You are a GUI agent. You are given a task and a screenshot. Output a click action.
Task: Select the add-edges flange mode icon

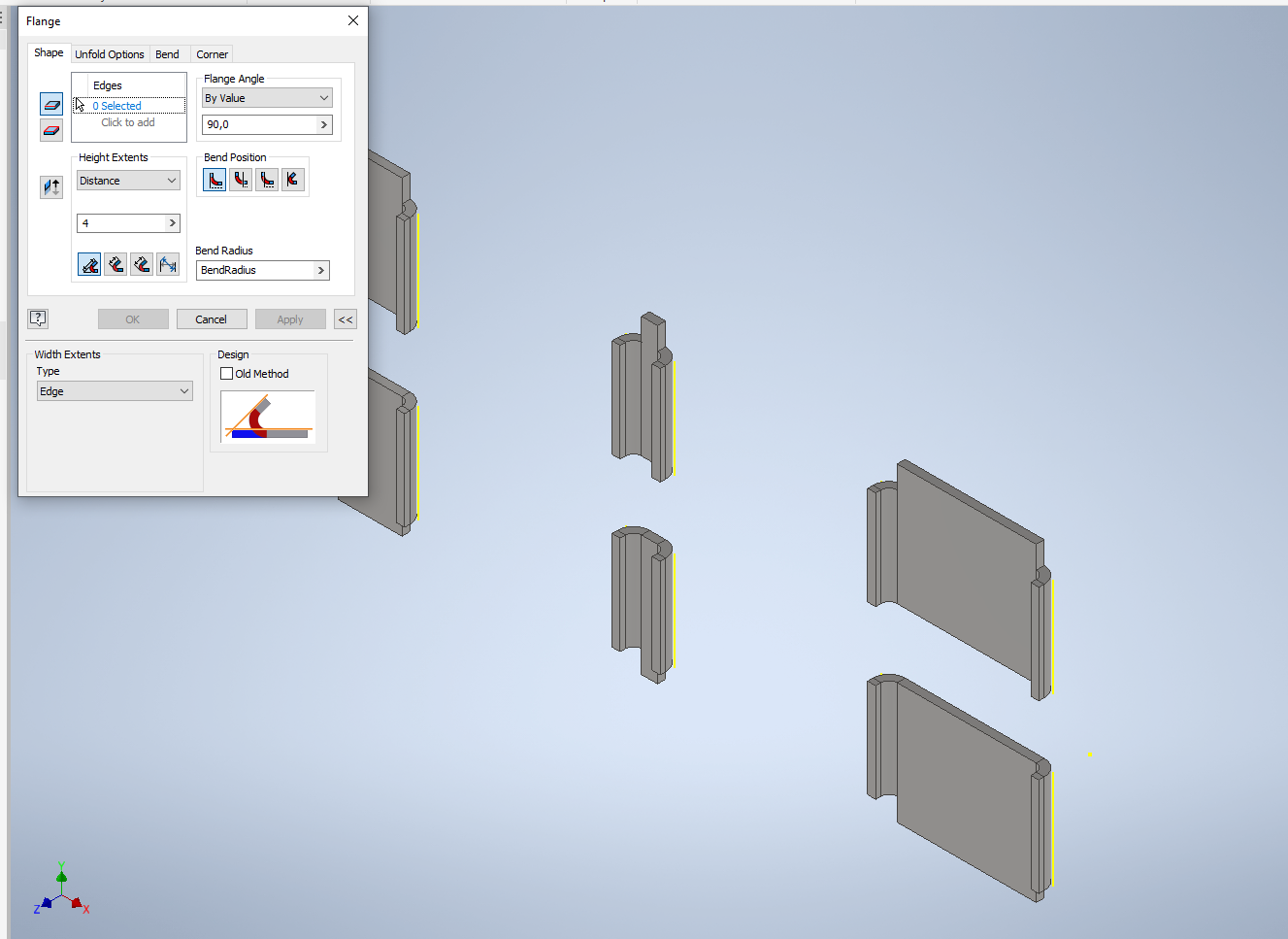[51, 104]
